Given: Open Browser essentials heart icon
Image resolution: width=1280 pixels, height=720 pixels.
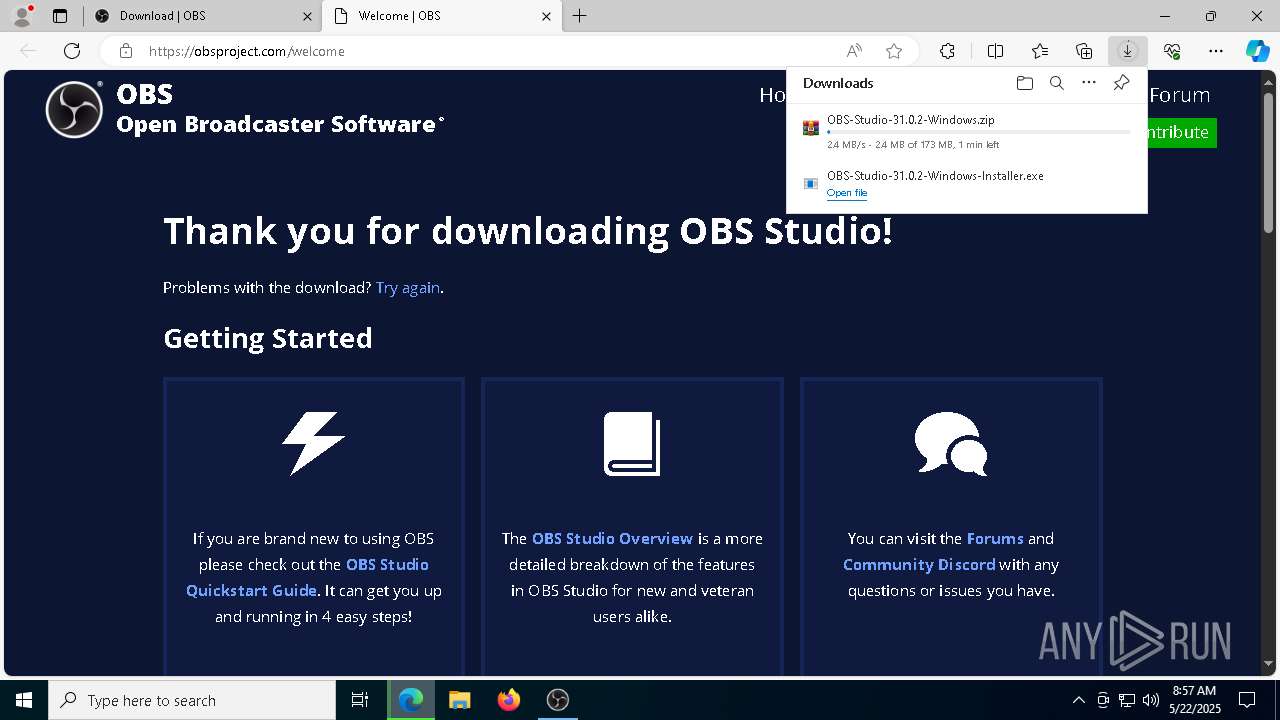Looking at the screenshot, I should [x=1172, y=51].
